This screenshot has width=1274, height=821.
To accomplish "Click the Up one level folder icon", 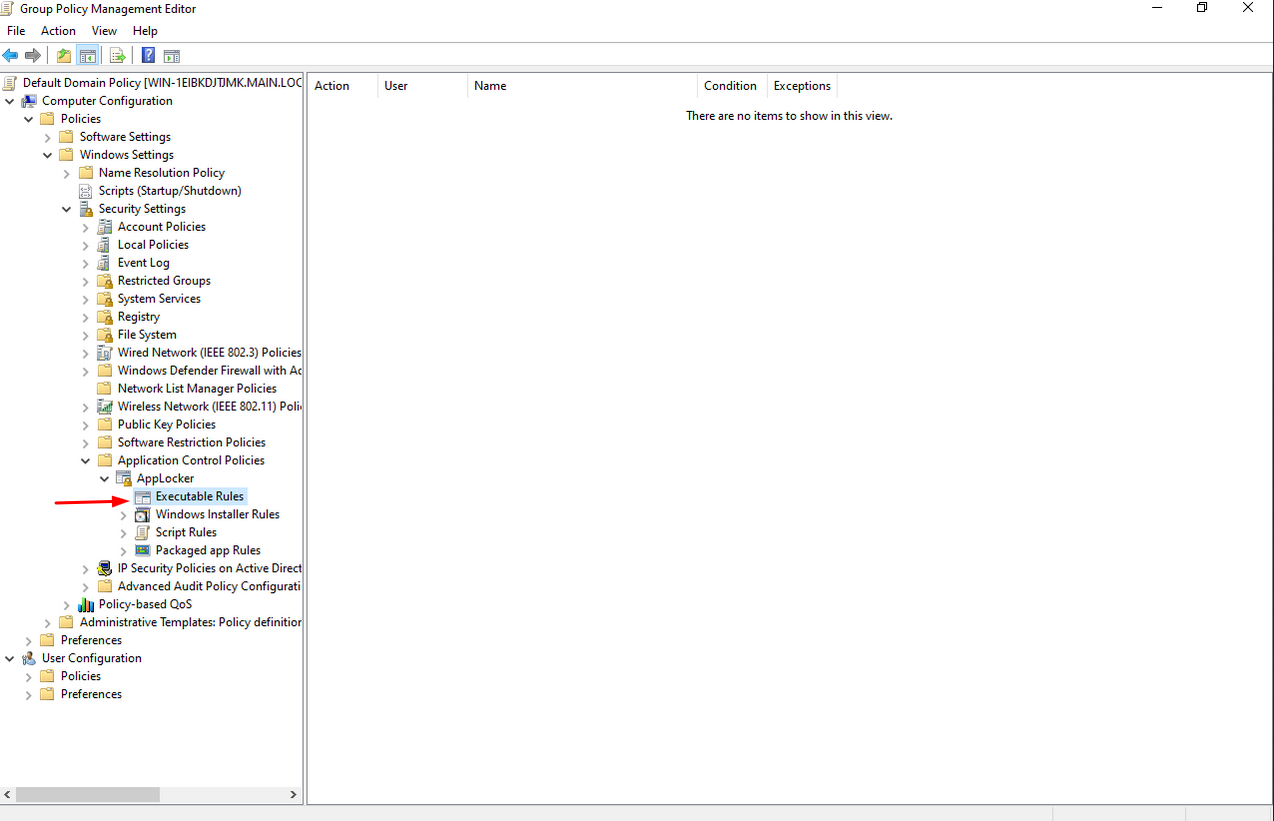I will click(x=64, y=56).
